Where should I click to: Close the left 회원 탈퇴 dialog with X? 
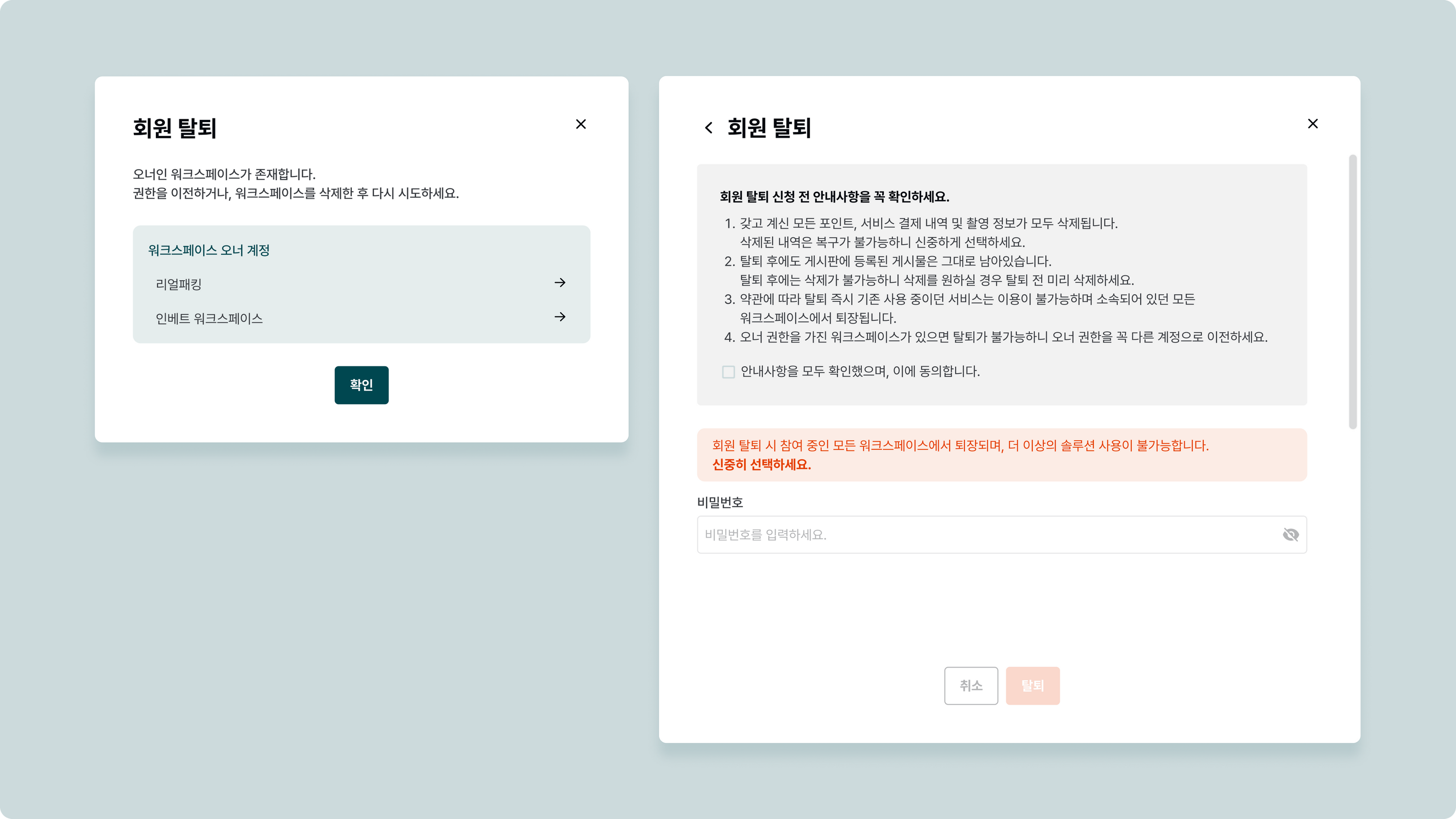pyautogui.click(x=580, y=124)
